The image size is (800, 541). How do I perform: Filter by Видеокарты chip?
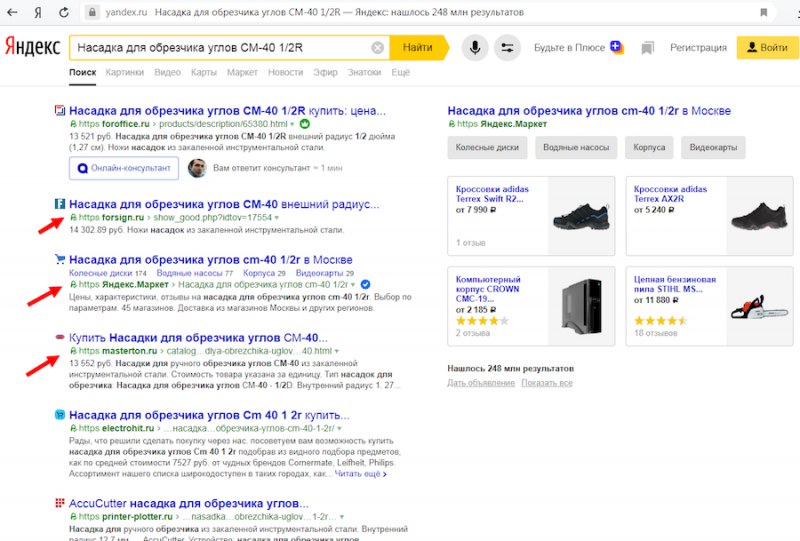(x=713, y=147)
